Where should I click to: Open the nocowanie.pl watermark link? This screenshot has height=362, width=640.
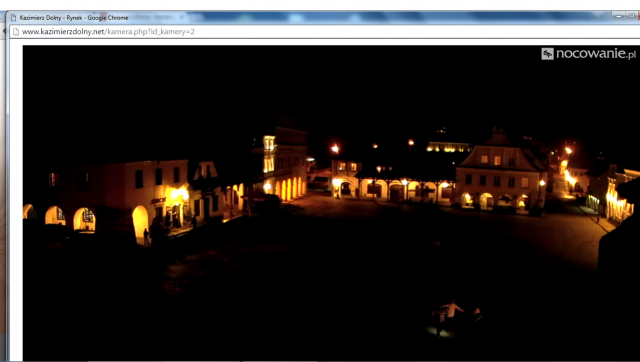tap(589, 53)
